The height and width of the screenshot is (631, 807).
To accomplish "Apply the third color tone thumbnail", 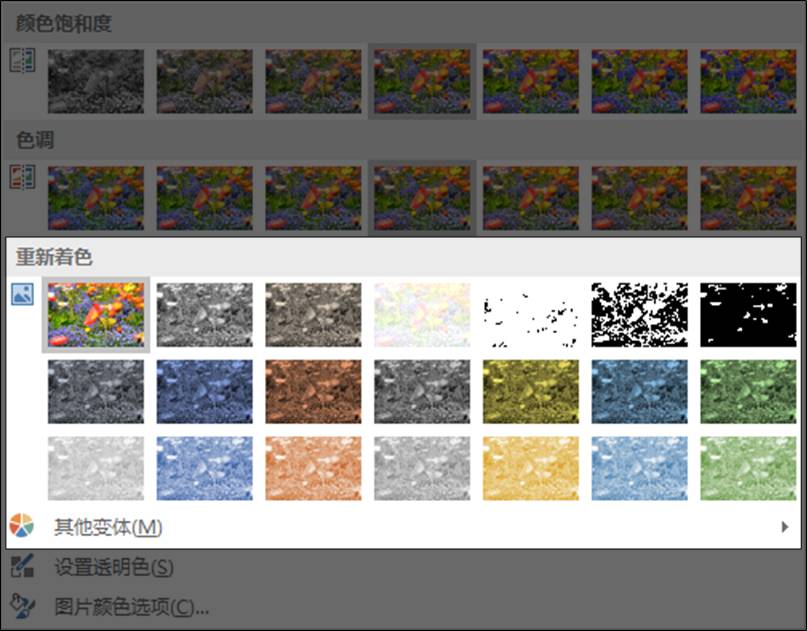I will click(313, 198).
